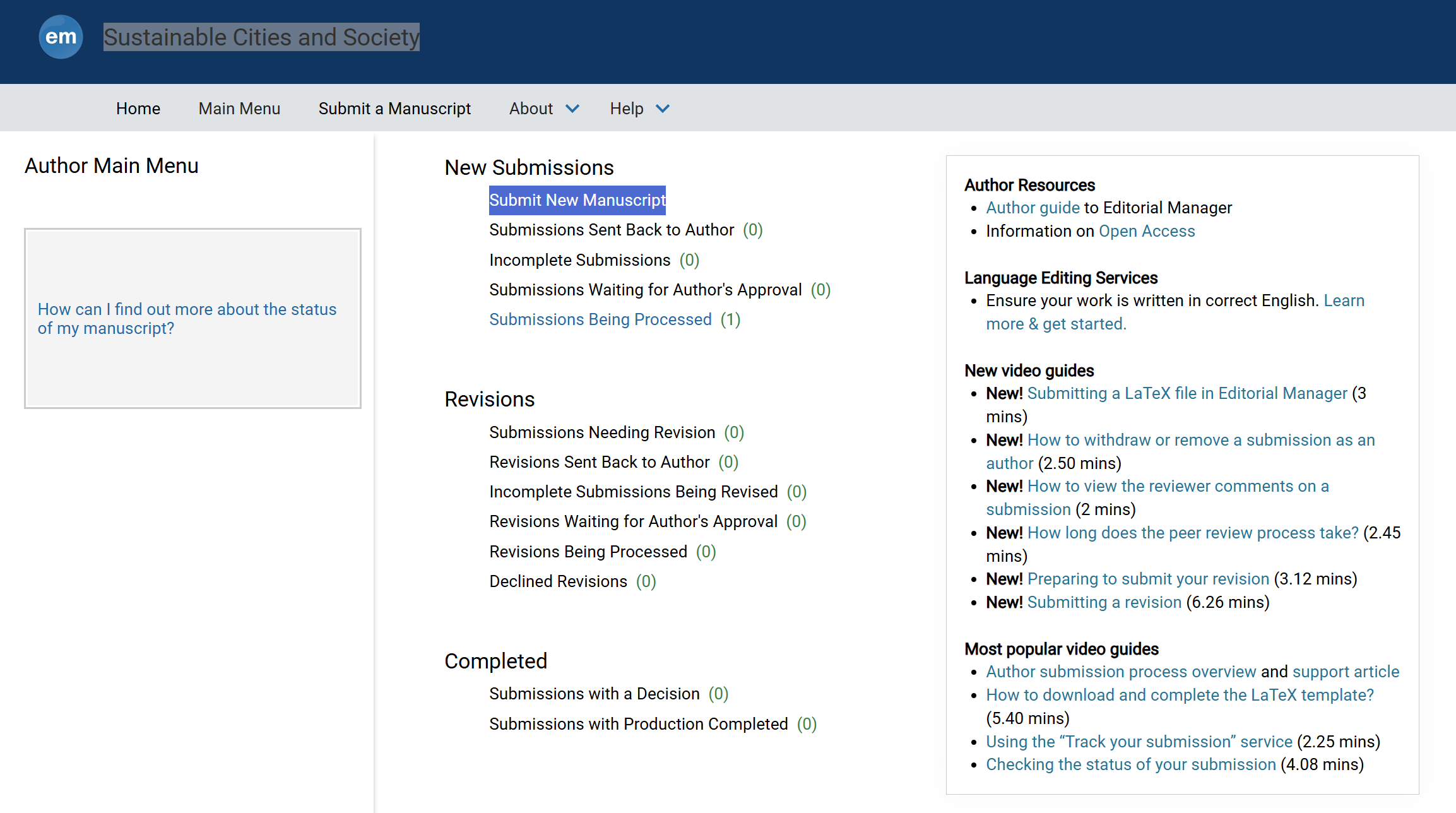
Task: Go to Main Menu in navigation bar
Action: pos(239,109)
